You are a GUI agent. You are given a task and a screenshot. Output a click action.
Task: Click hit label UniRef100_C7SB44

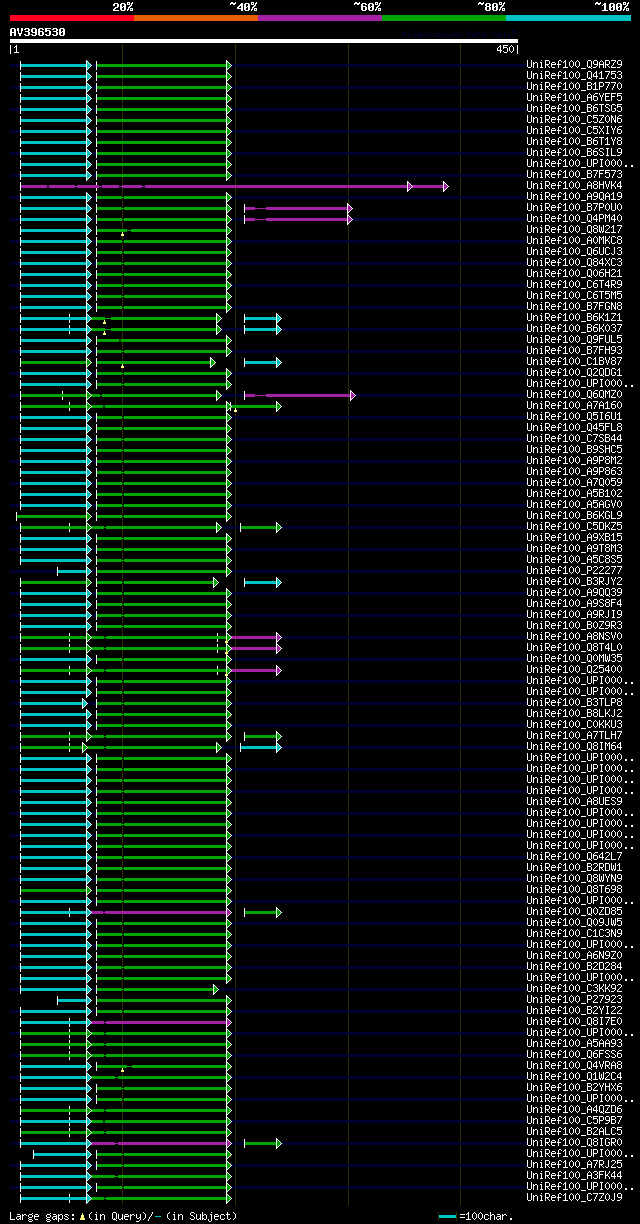574,439
